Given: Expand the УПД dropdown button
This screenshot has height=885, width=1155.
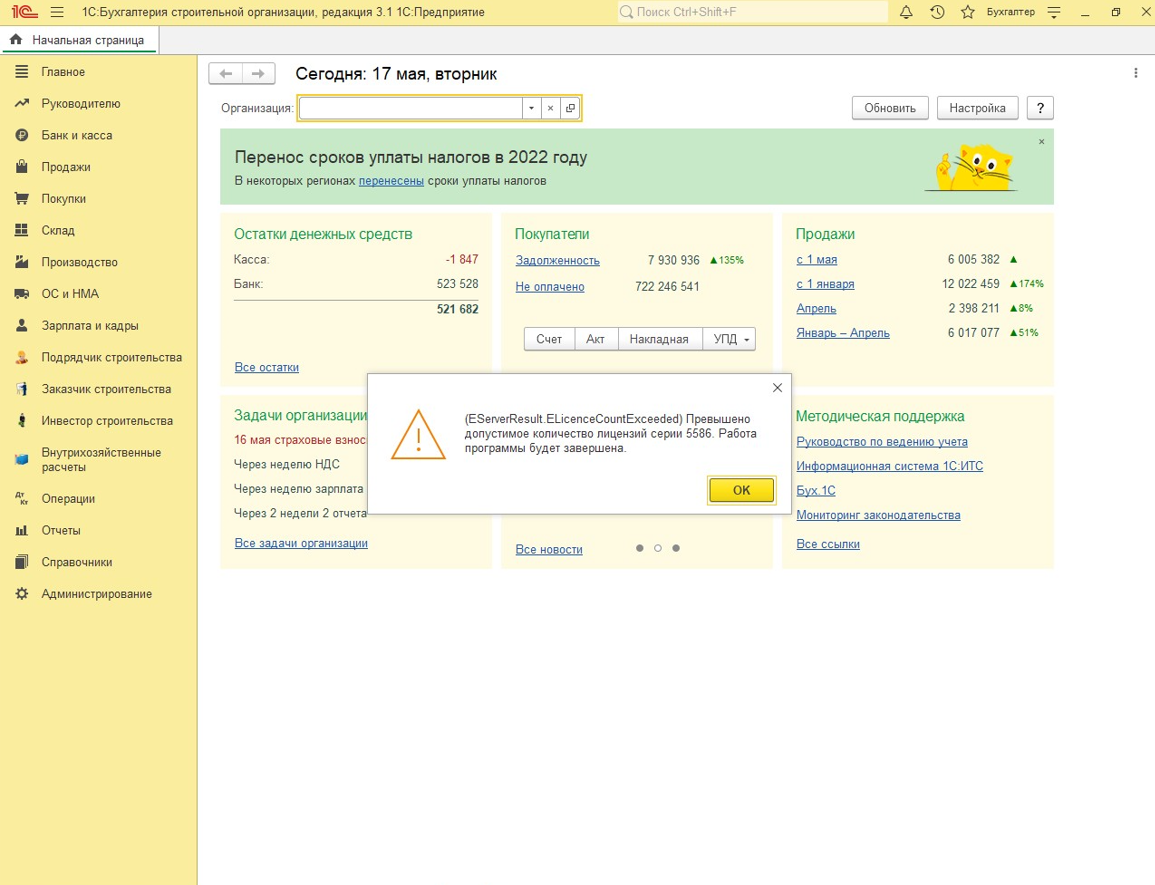Looking at the screenshot, I should point(729,339).
